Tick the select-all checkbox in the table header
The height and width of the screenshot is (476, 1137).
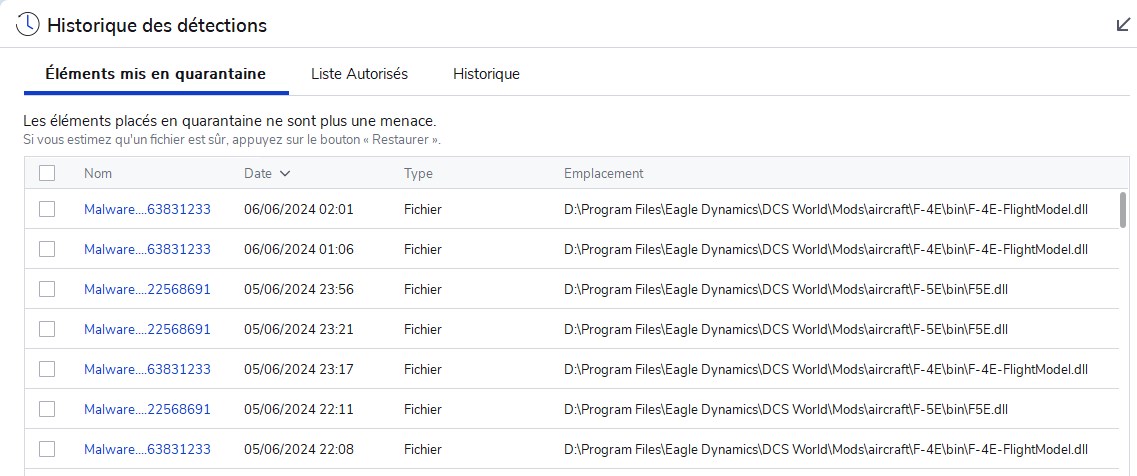point(47,173)
